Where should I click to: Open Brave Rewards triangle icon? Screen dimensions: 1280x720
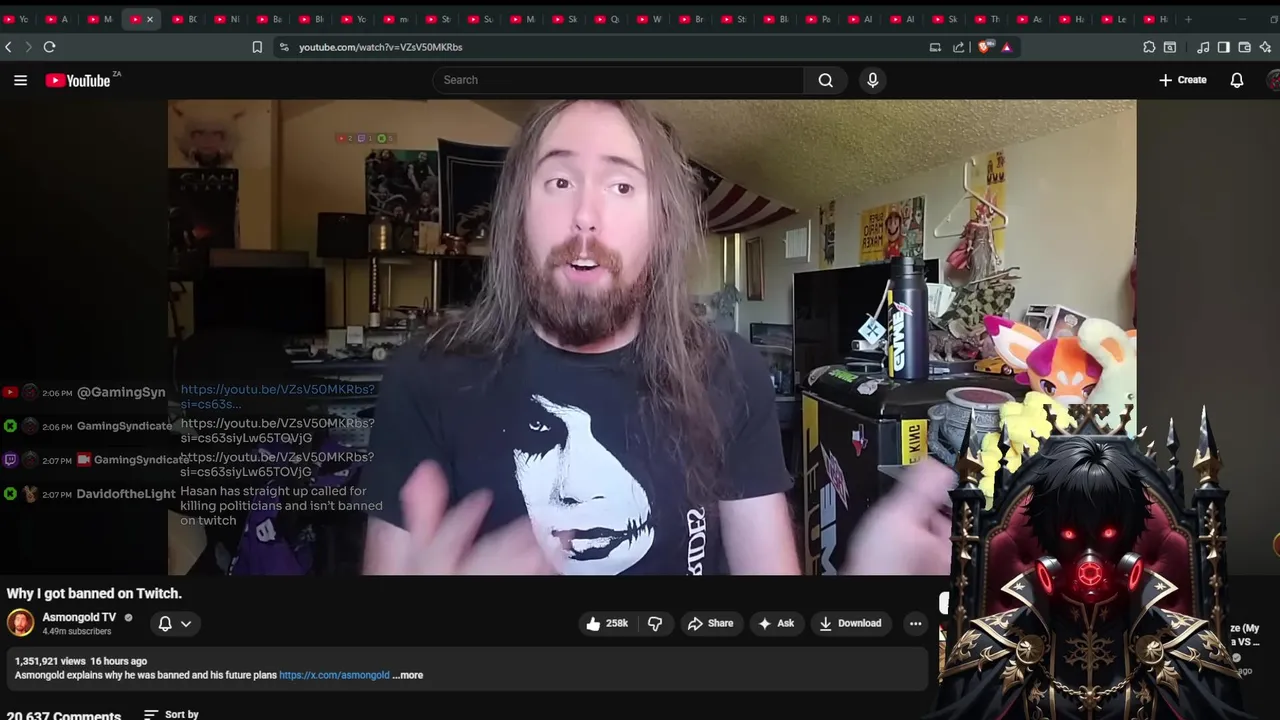click(1006, 47)
